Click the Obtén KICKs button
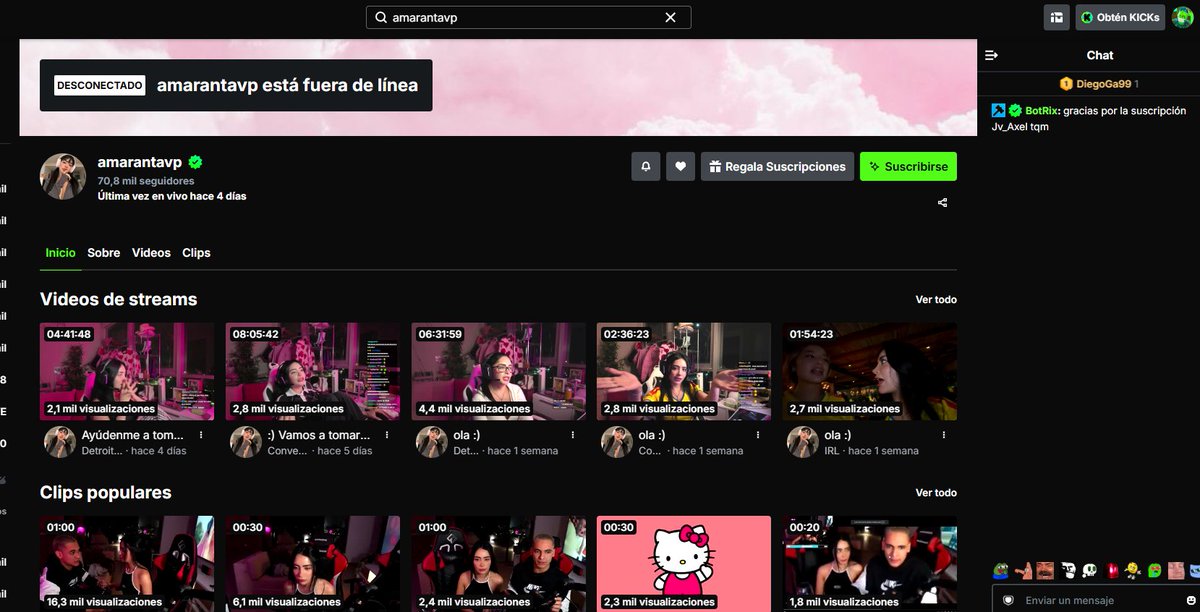1200x612 pixels. tap(1120, 17)
